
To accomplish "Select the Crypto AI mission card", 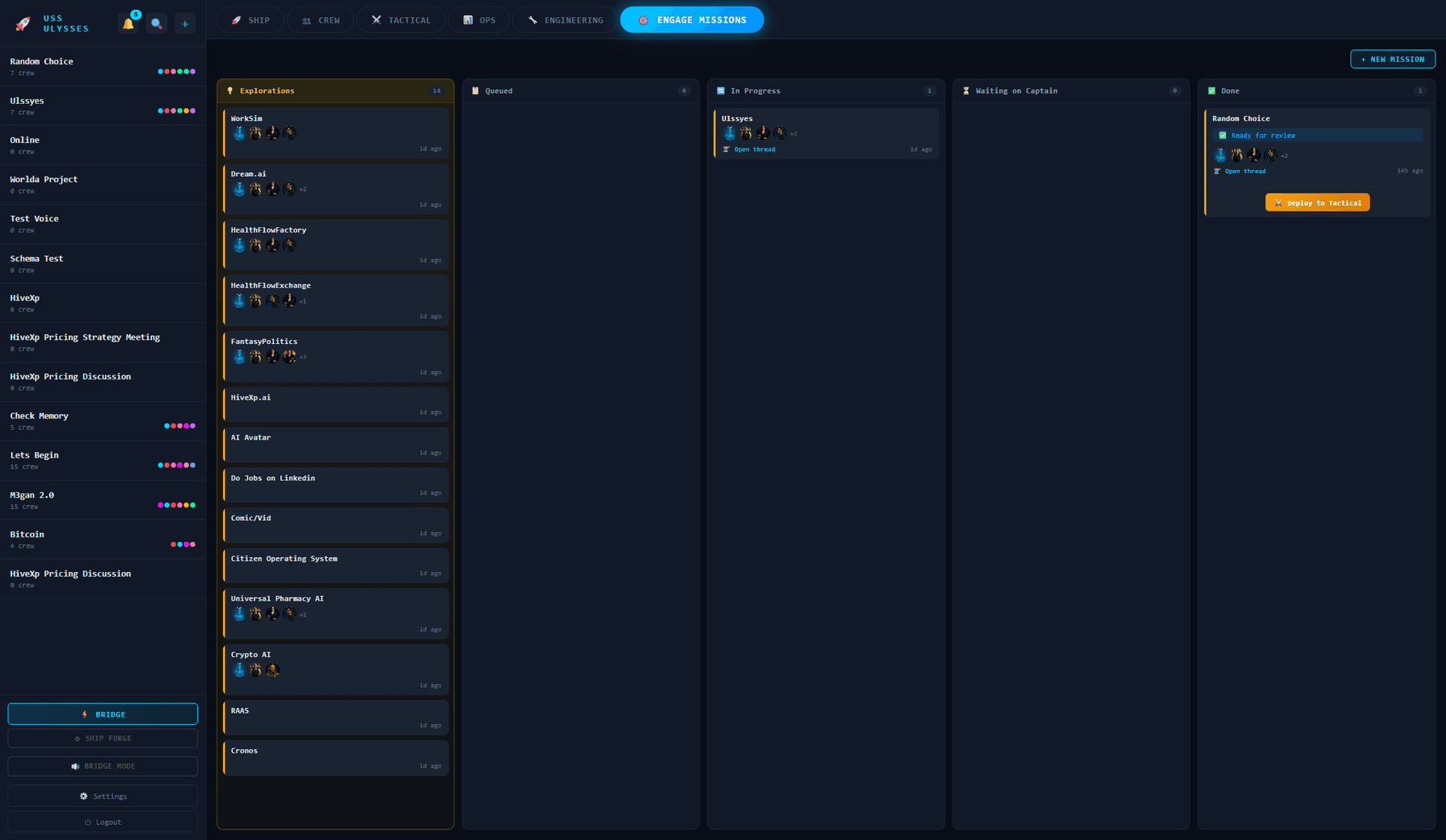I will [335, 669].
